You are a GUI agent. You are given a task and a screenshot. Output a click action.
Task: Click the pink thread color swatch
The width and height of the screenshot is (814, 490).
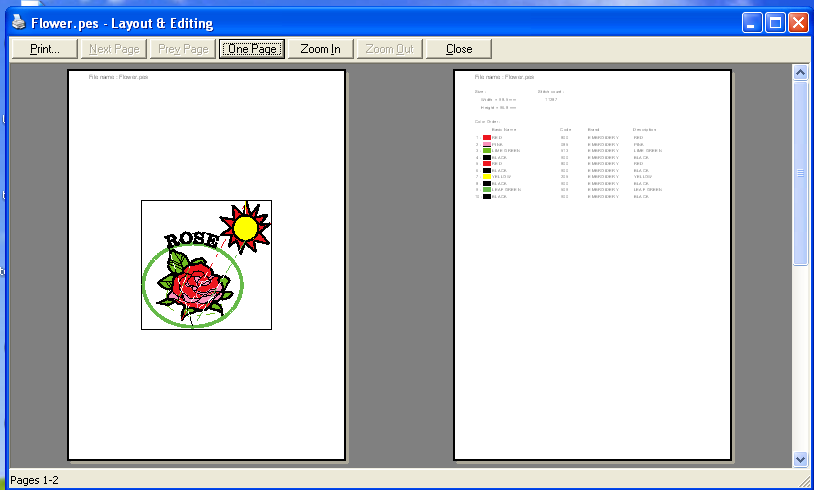coord(487,144)
